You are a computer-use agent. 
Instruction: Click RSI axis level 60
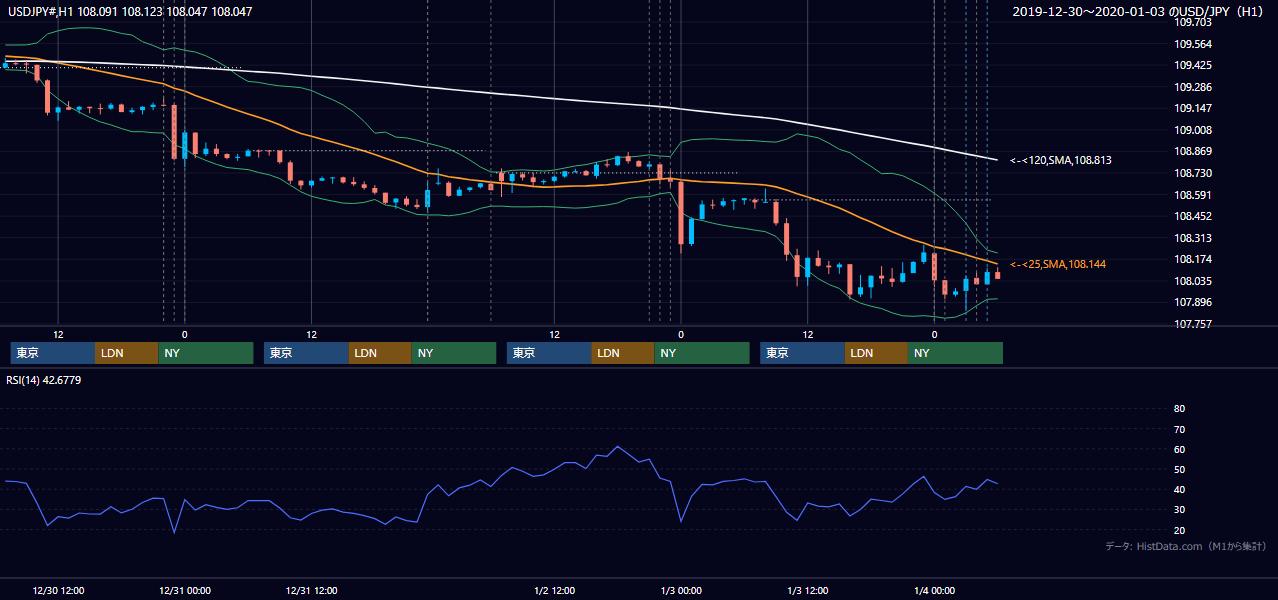(1179, 449)
